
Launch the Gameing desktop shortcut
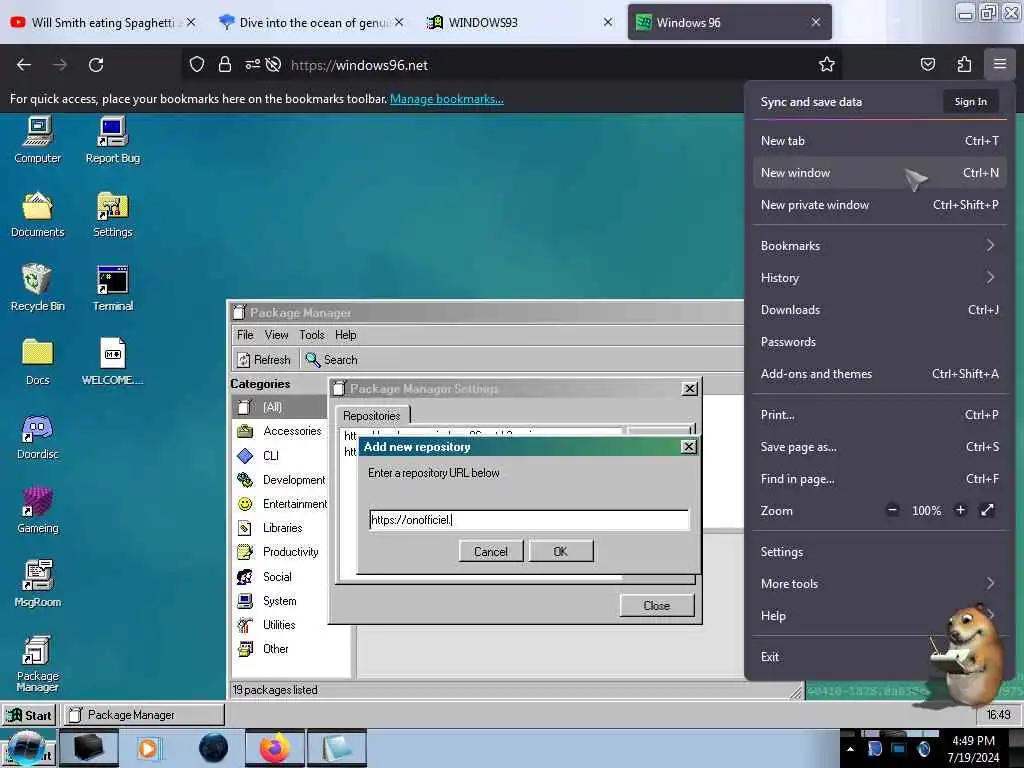pyautogui.click(x=37, y=510)
